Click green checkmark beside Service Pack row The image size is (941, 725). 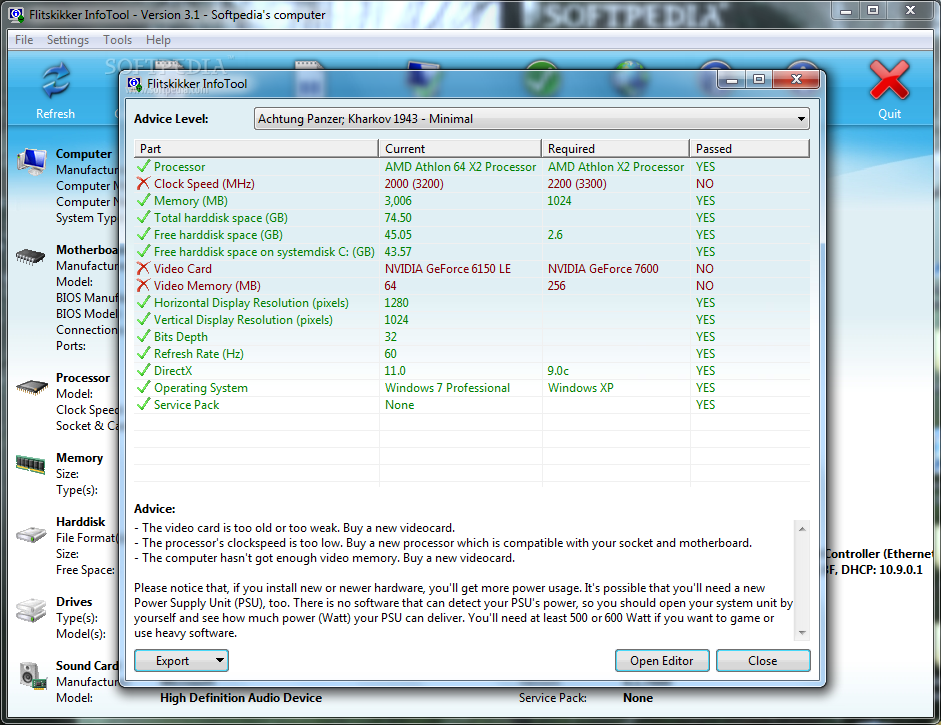click(x=143, y=405)
